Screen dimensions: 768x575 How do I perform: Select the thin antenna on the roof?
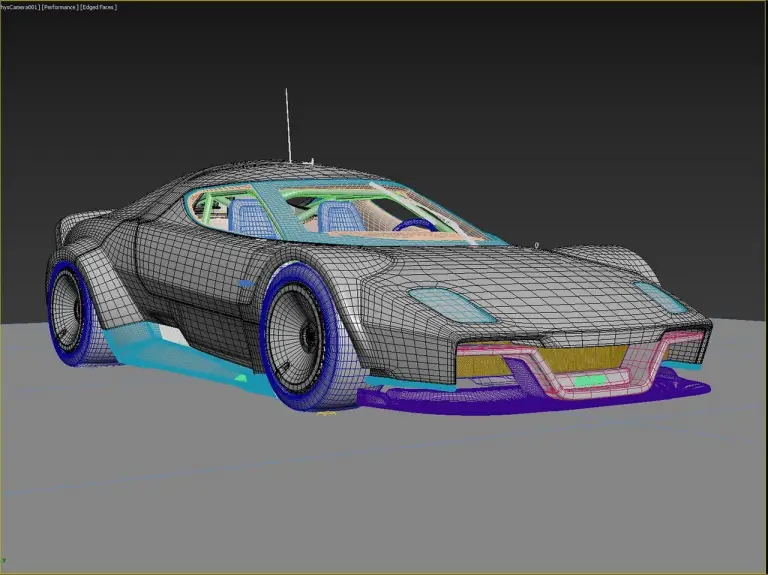[288, 125]
